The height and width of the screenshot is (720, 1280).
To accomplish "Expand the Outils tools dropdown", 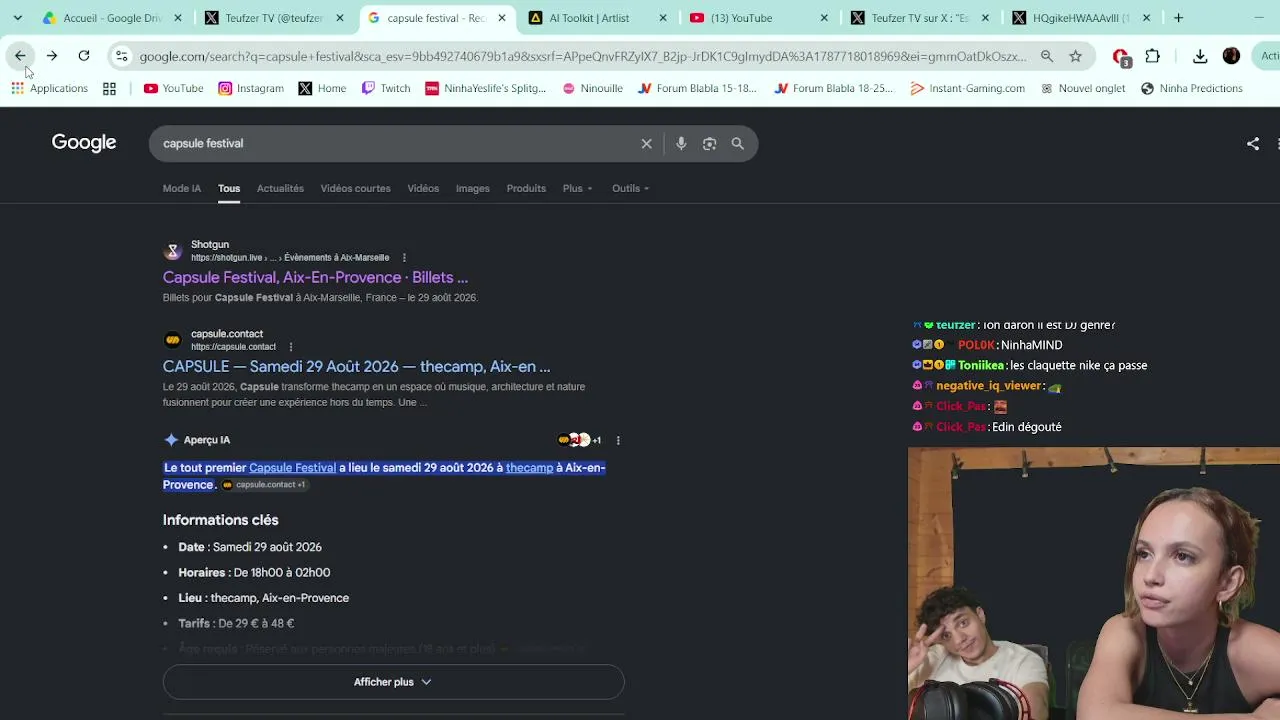I will [x=631, y=188].
